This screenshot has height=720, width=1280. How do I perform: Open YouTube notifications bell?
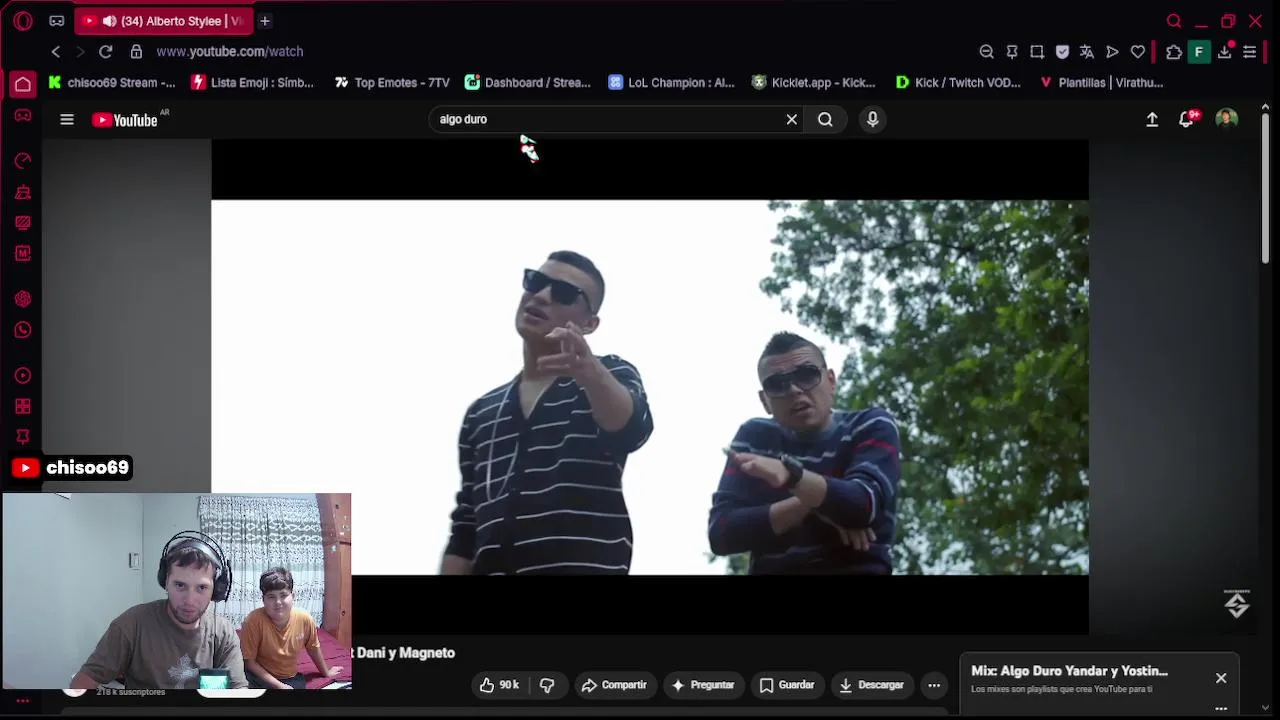pyautogui.click(x=1187, y=119)
